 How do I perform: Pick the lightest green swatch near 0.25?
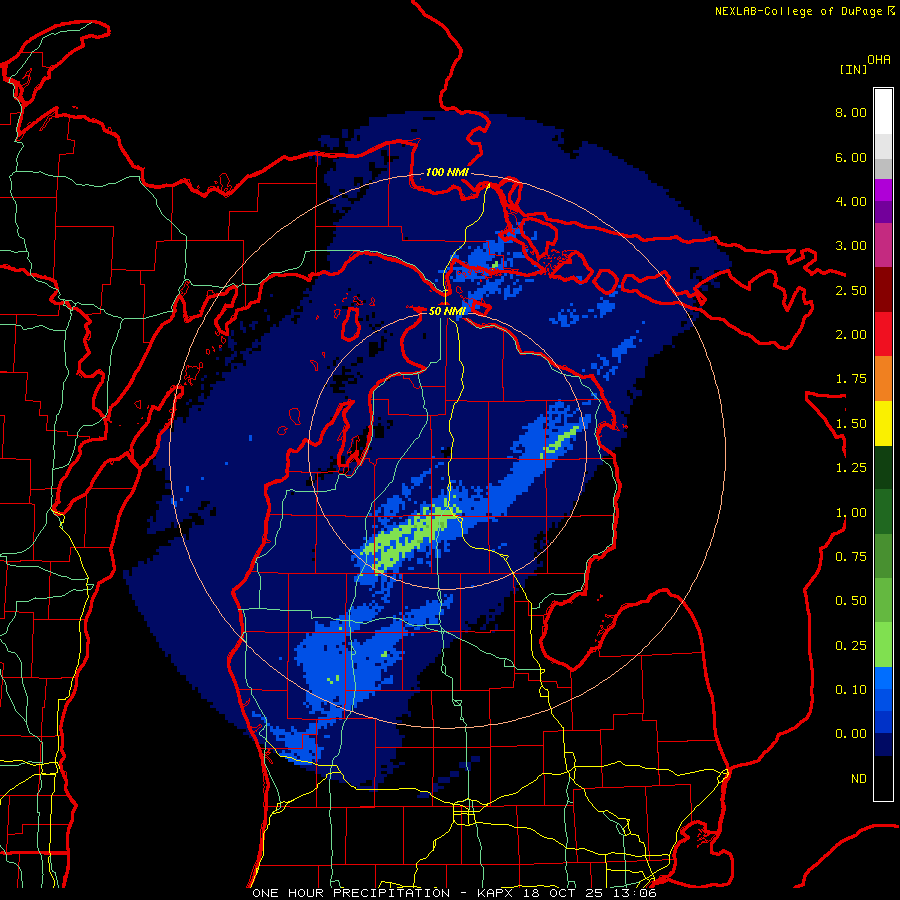[x=883, y=645]
